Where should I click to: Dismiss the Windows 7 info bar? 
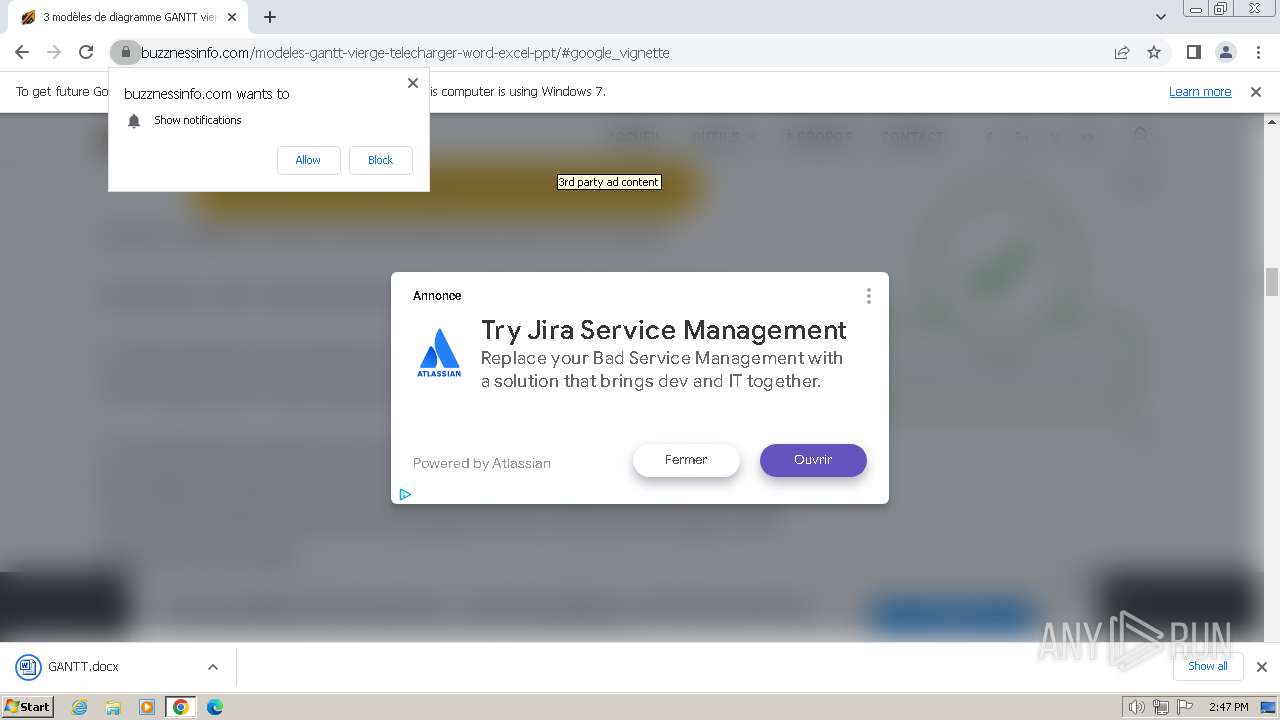click(1256, 91)
